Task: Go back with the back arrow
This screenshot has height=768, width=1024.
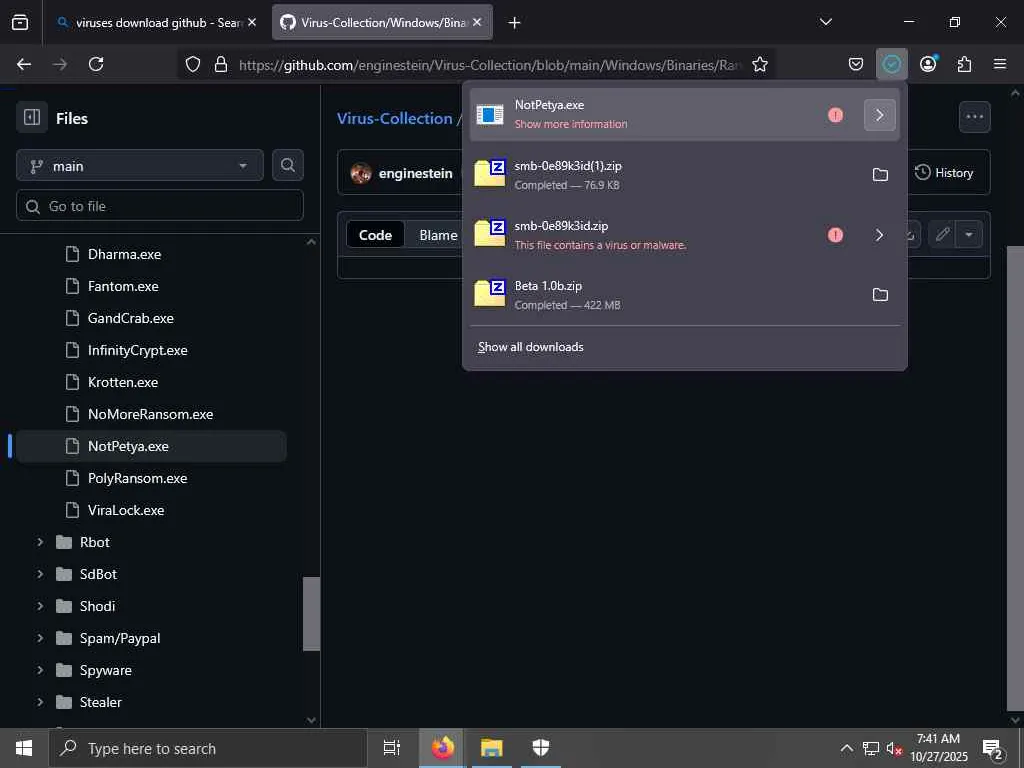Action: (24, 64)
